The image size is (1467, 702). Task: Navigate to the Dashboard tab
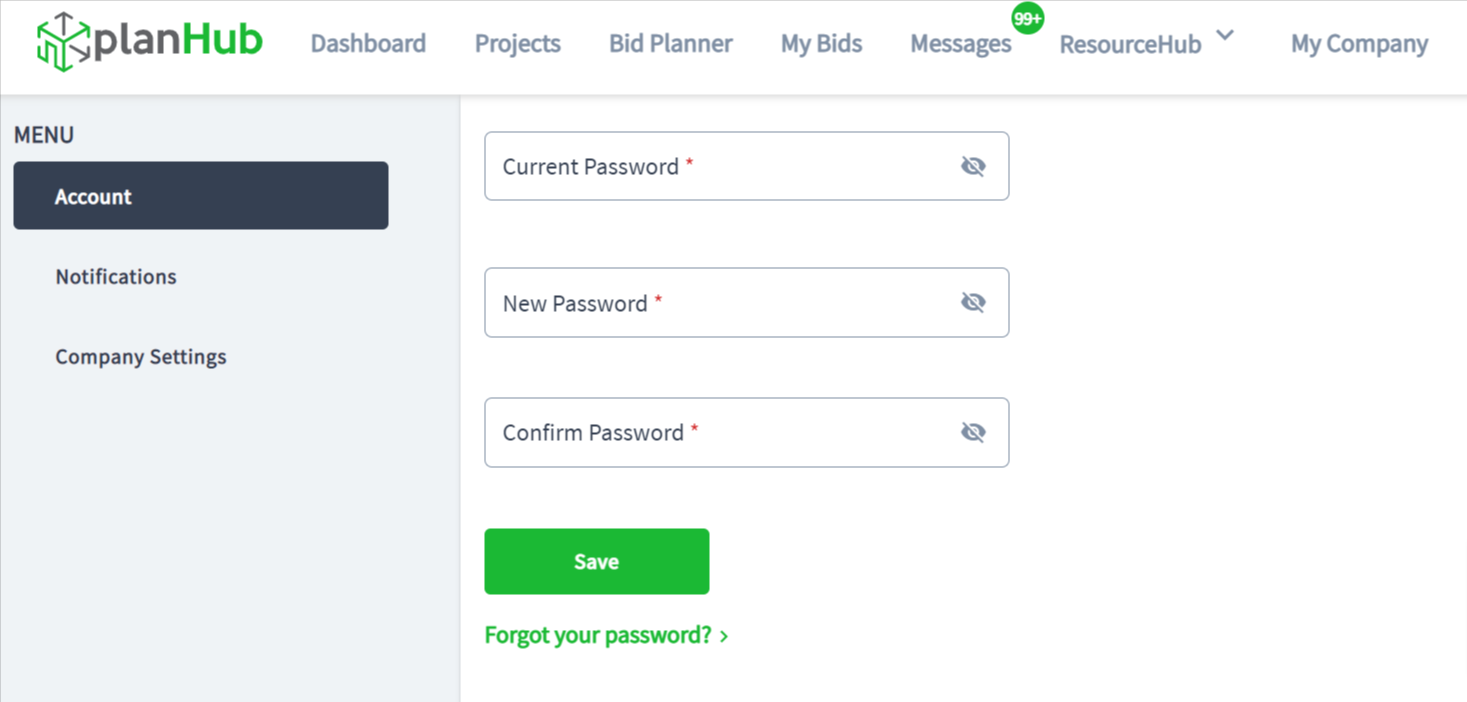click(x=367, y=43)
